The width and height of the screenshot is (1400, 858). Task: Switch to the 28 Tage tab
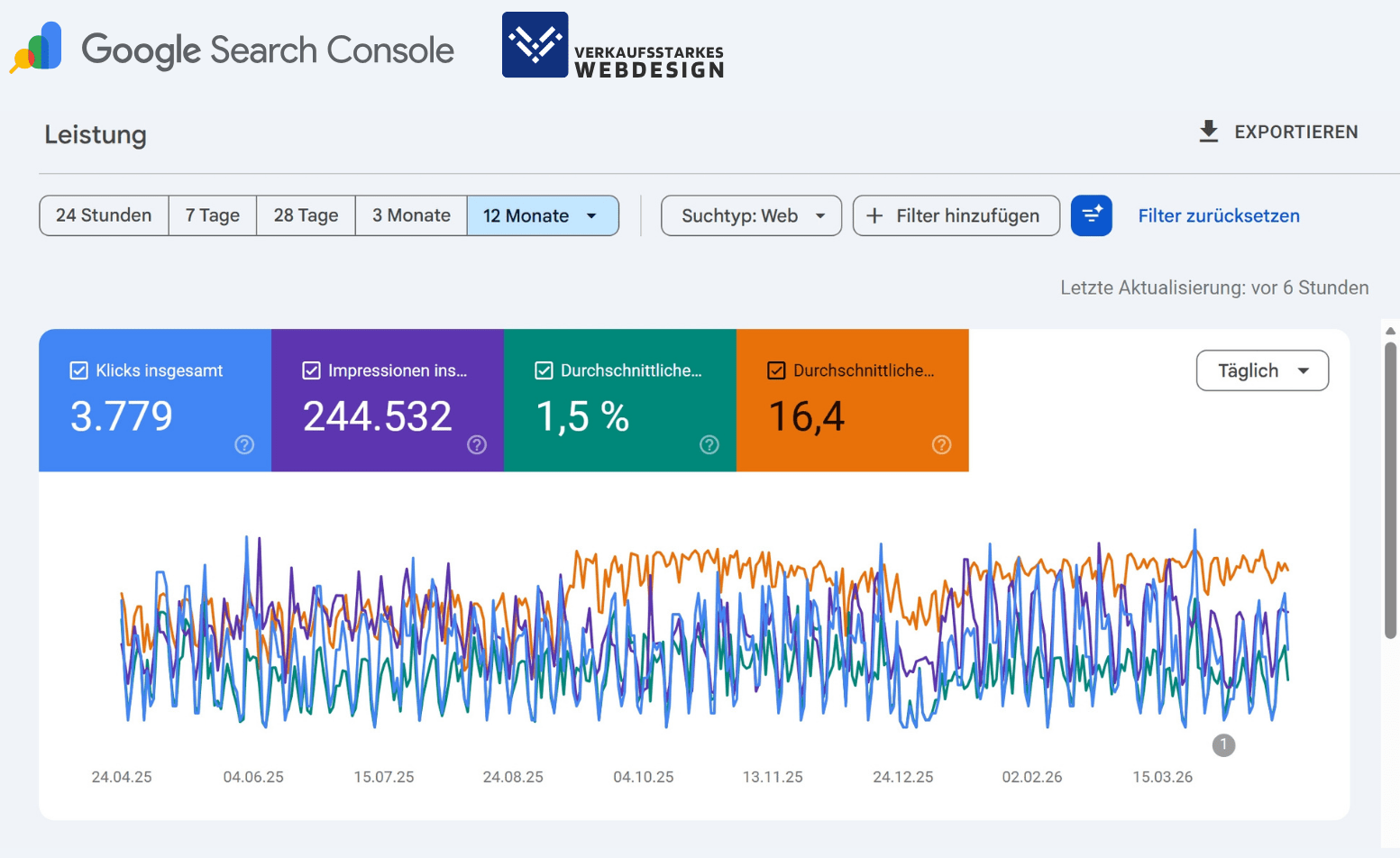point(306,215)
